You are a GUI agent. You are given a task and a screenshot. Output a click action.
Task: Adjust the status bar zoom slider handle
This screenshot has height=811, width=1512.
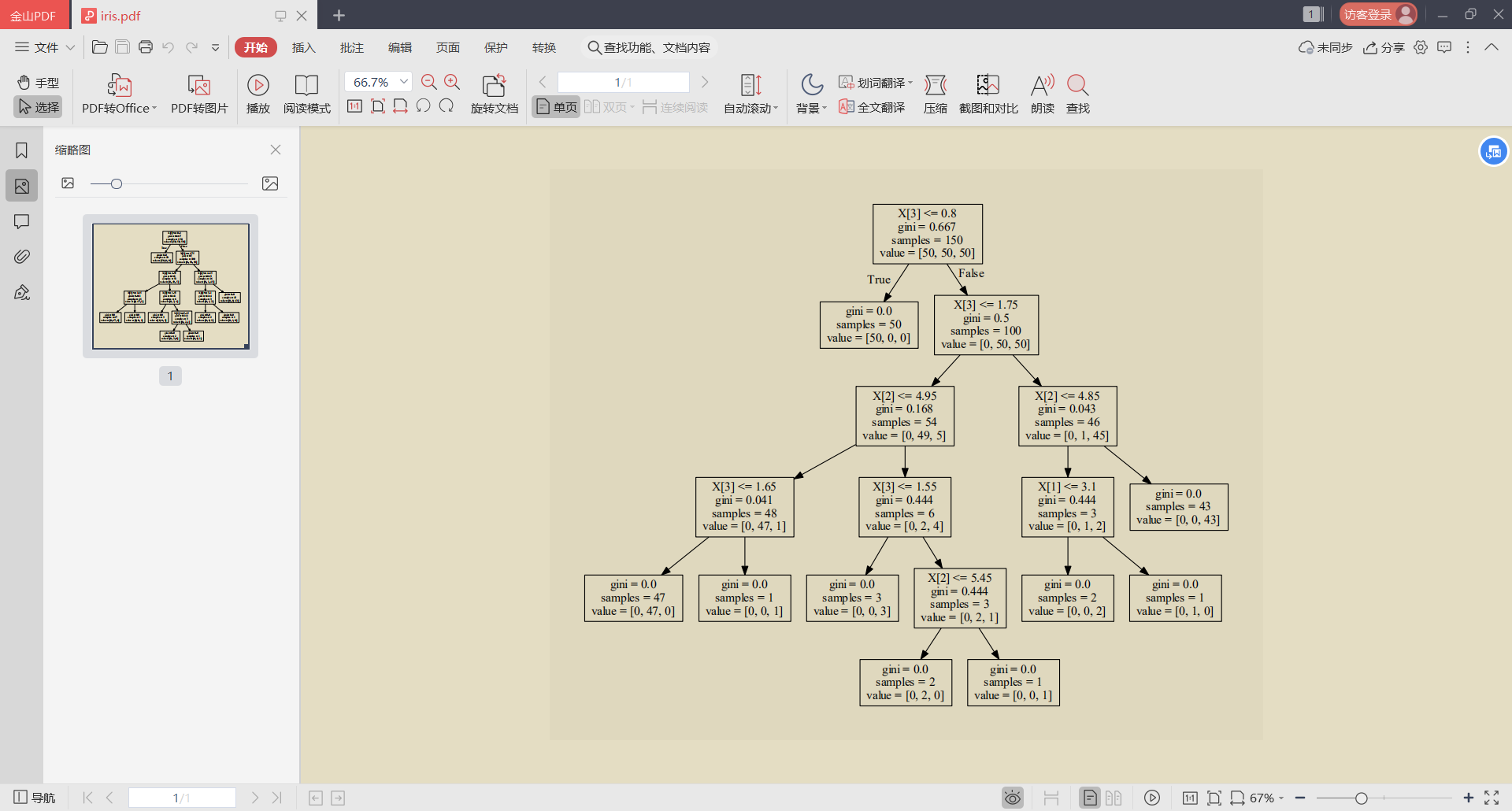click(x=1361, y=798)
